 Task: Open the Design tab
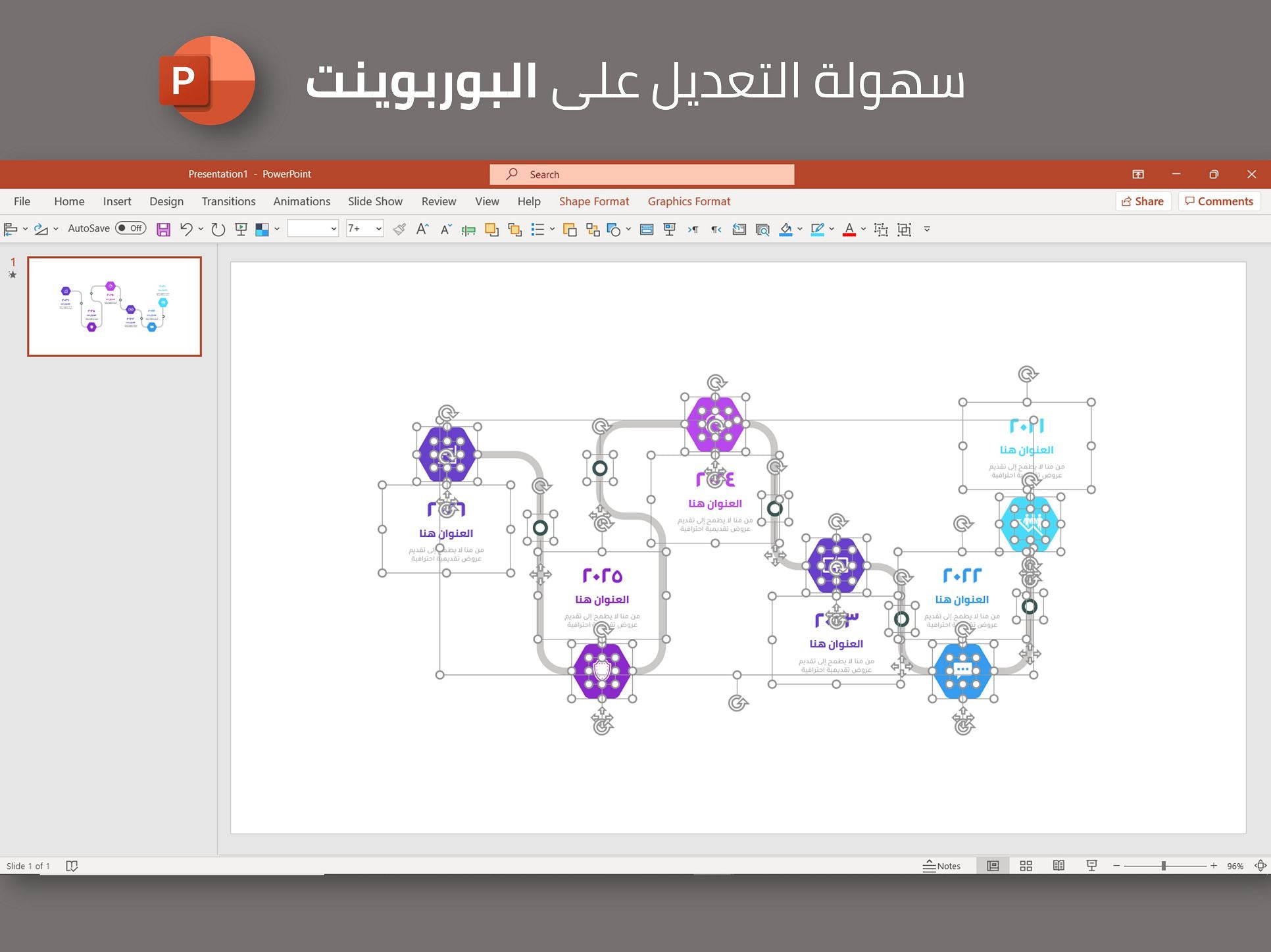click(166, 201)
